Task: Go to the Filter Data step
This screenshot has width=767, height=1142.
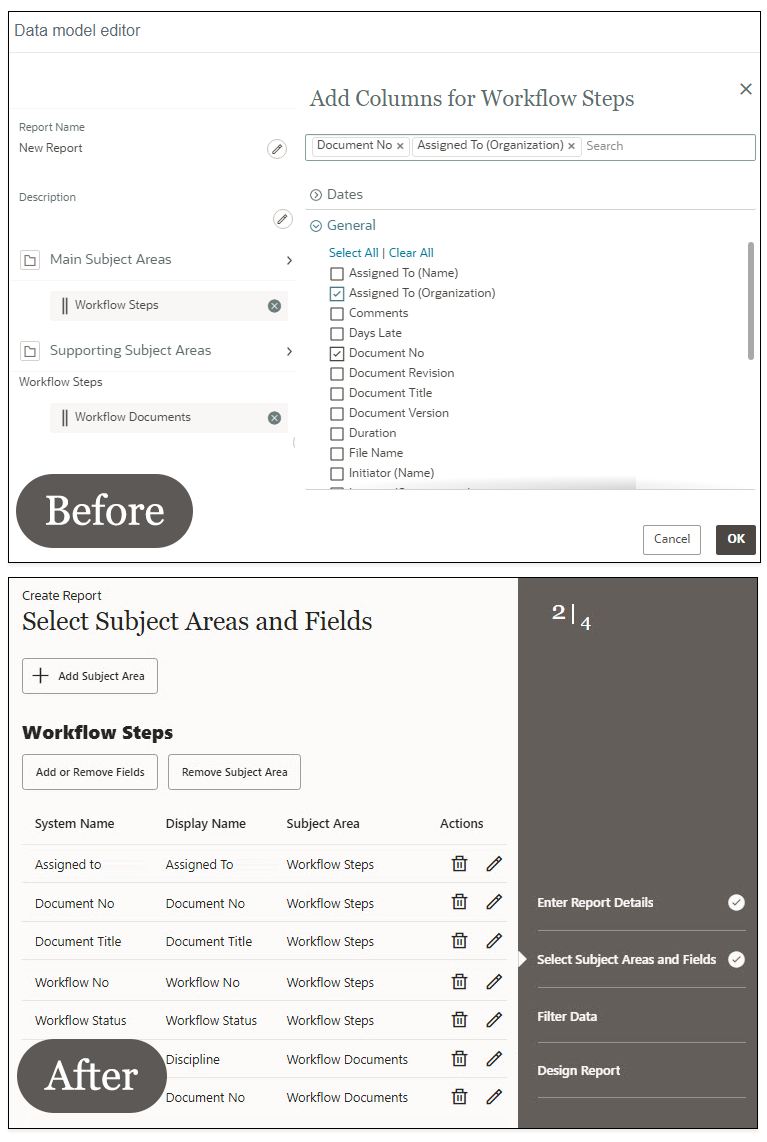Action: click(x=567, y=1016)
